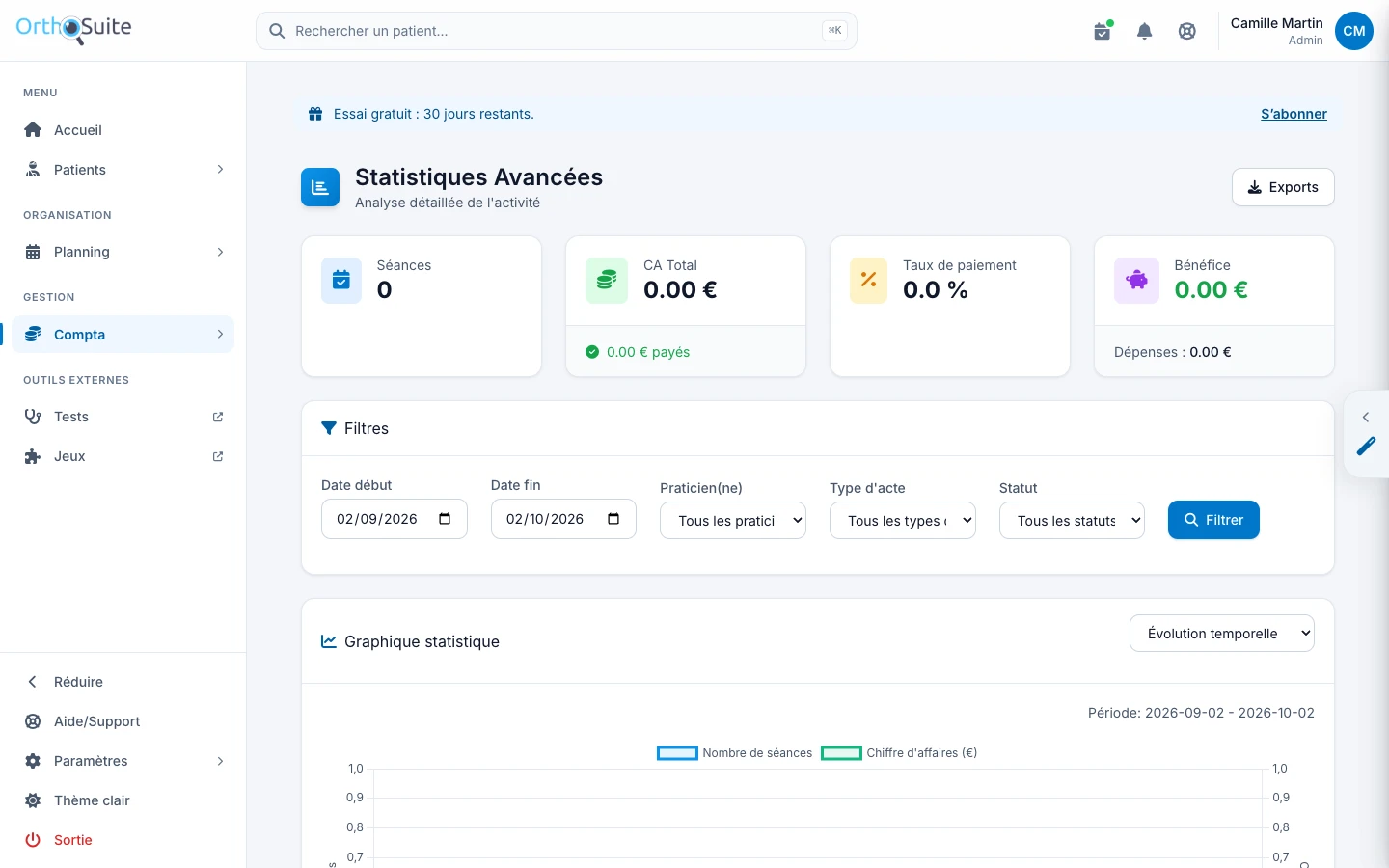
Task: Click the pencil edit icon on side tab
Action: coord(1367,446)
